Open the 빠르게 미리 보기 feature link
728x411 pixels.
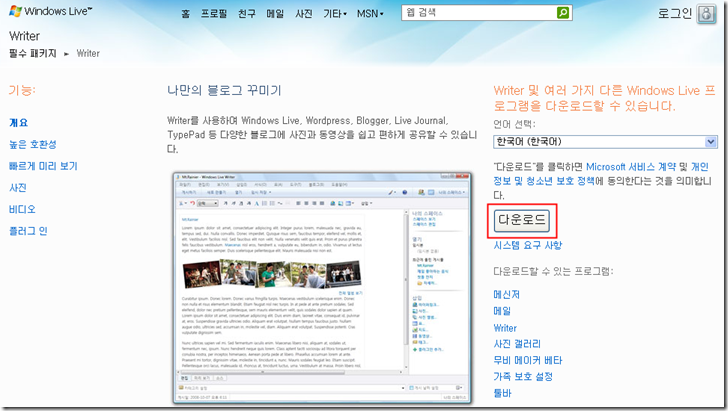(43, 166)
